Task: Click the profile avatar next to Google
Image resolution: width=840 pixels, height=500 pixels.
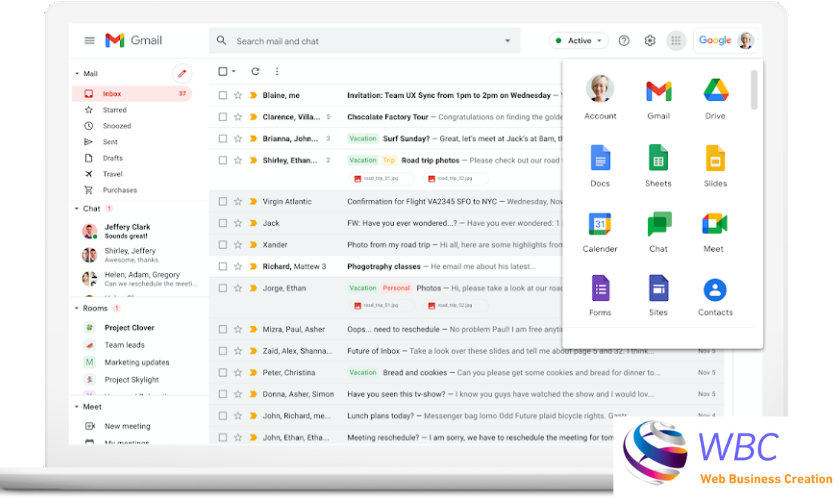Action: point(745,40)
